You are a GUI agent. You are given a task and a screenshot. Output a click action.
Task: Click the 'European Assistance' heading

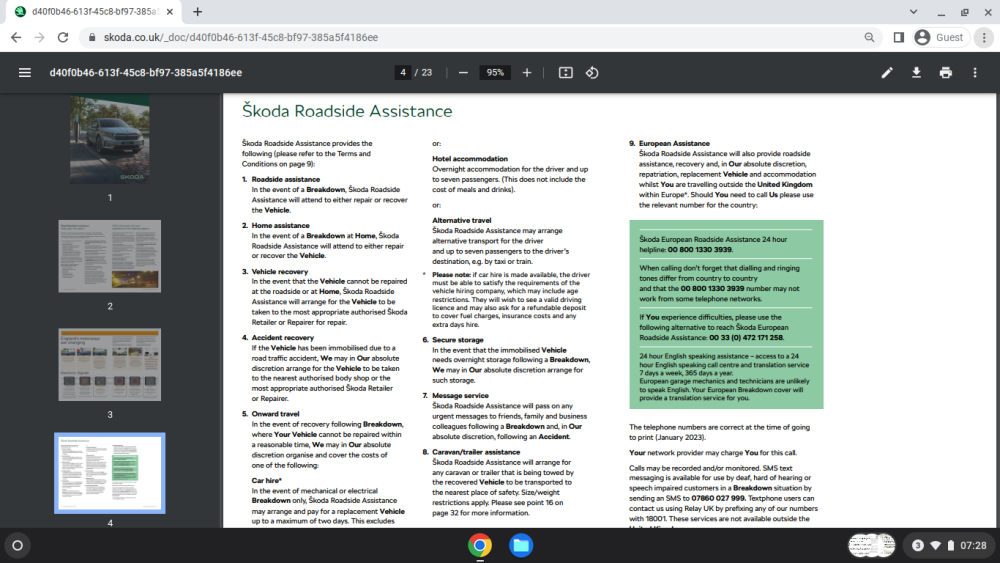(x=674, y=143)
